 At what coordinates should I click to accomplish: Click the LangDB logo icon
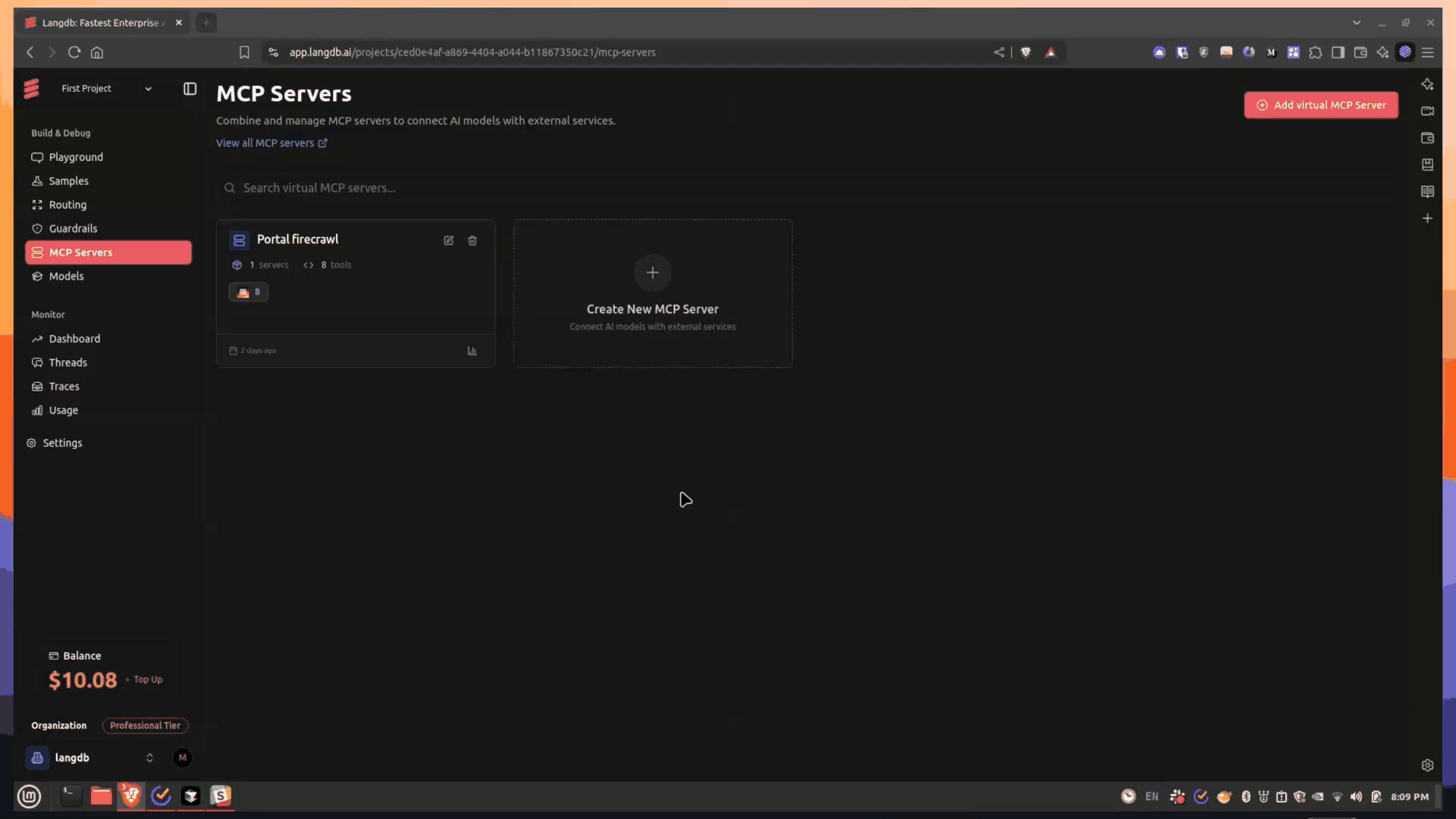point(31,89)
